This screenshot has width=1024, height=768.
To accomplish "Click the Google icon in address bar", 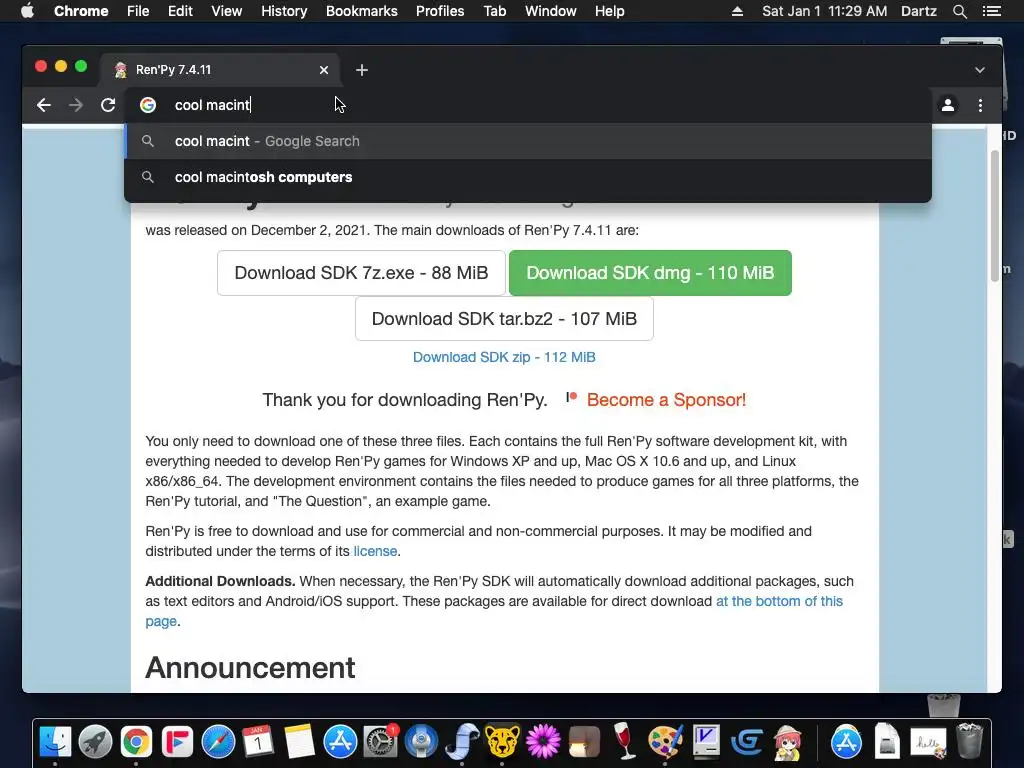I will tap(148, 105).
